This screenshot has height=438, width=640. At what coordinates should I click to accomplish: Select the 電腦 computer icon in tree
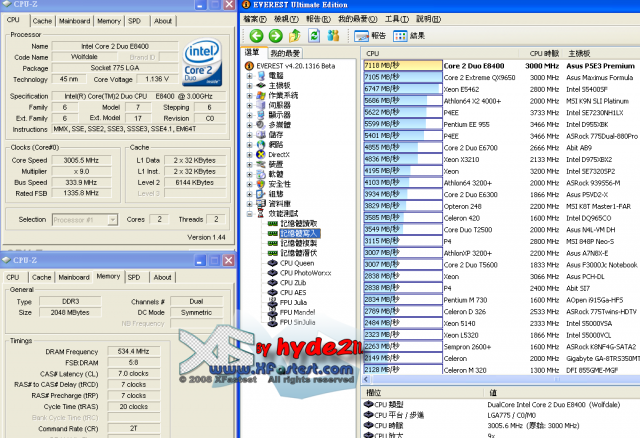(x=261, y=76)
